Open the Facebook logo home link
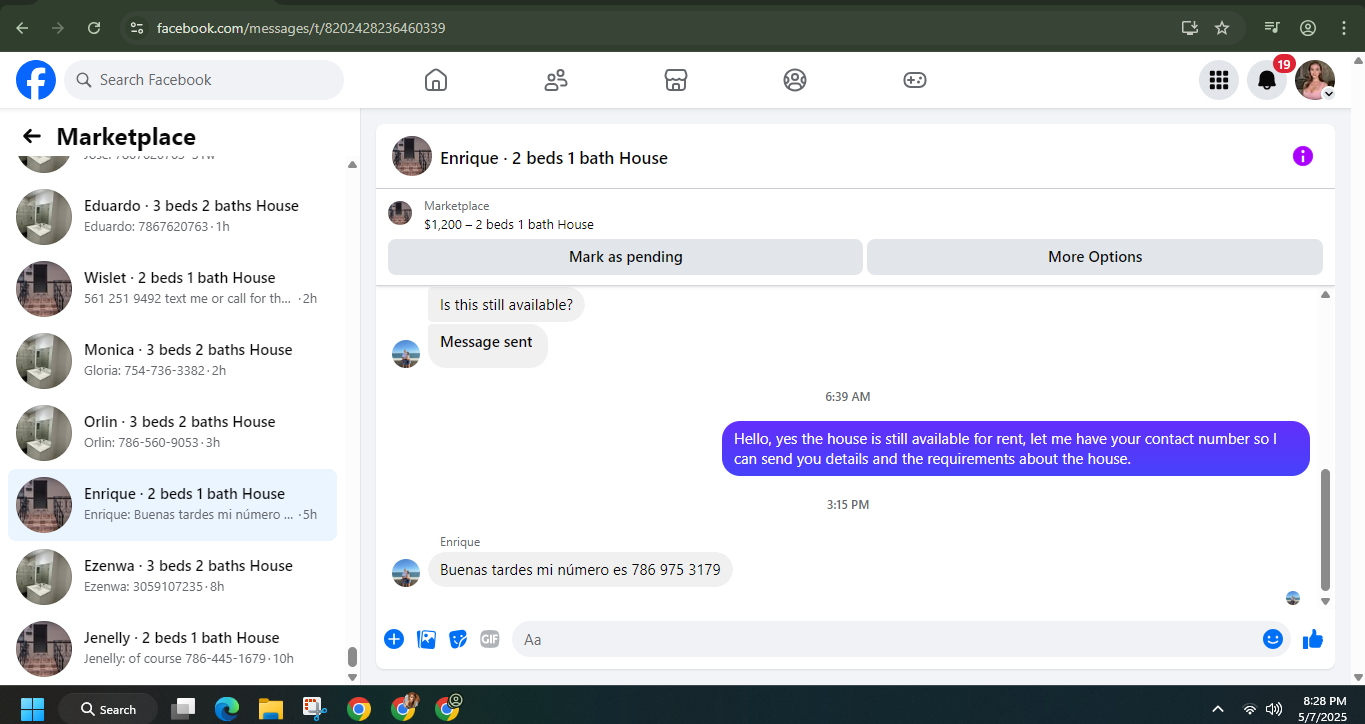This screenshot has width=1365, height=724. (36, 80)
